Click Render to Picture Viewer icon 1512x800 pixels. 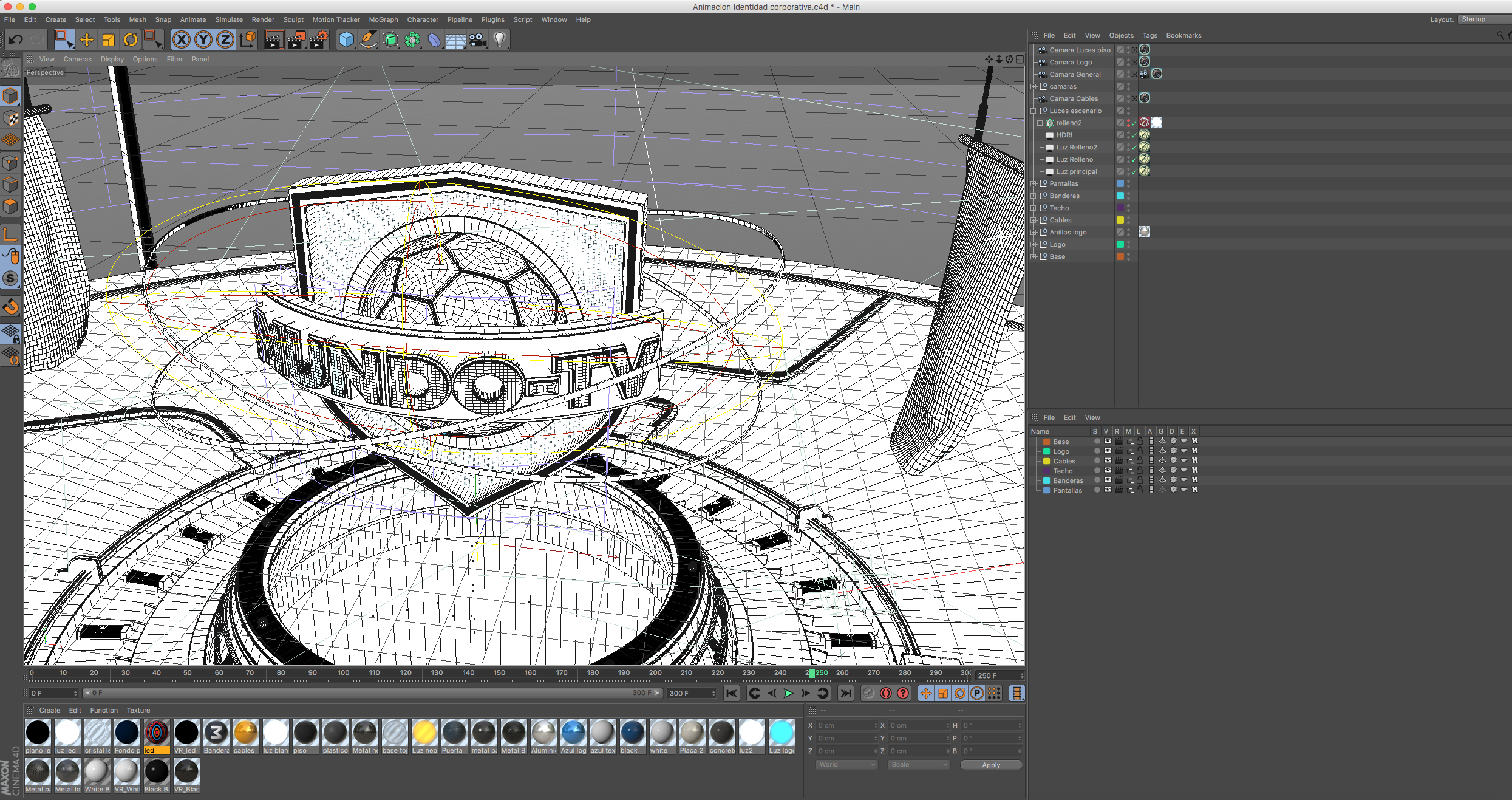[x=296, y=40]
